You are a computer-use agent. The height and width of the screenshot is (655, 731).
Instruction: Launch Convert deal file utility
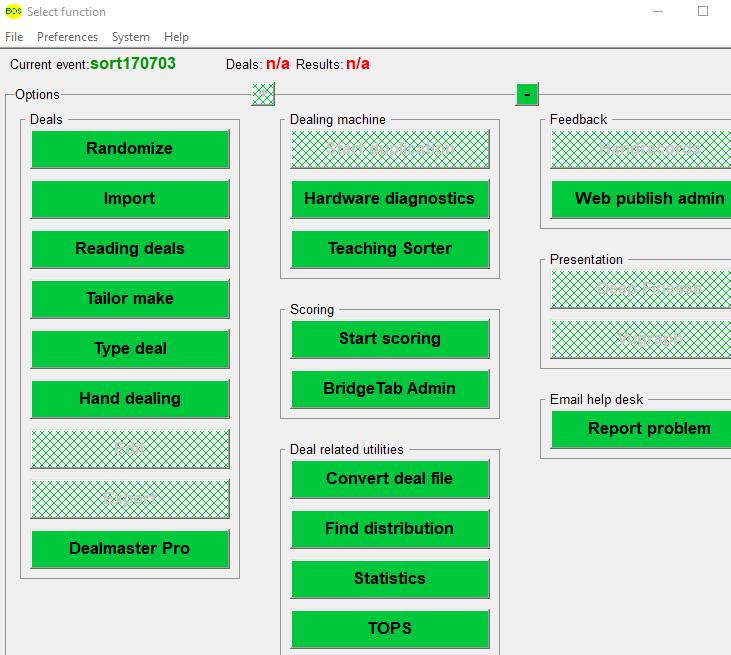[x=390, y=479]
